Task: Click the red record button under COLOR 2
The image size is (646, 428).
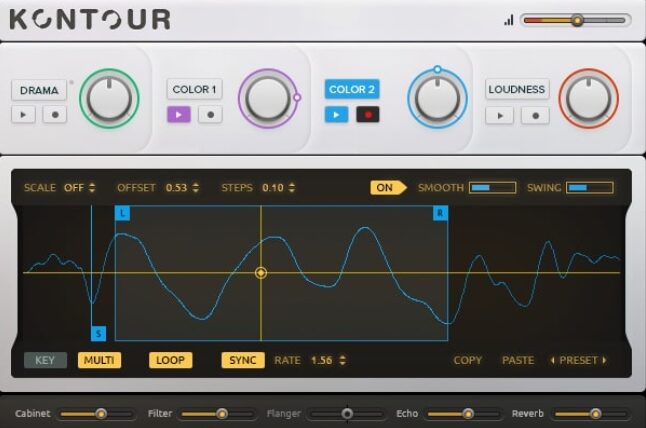Action: [368, 115]
